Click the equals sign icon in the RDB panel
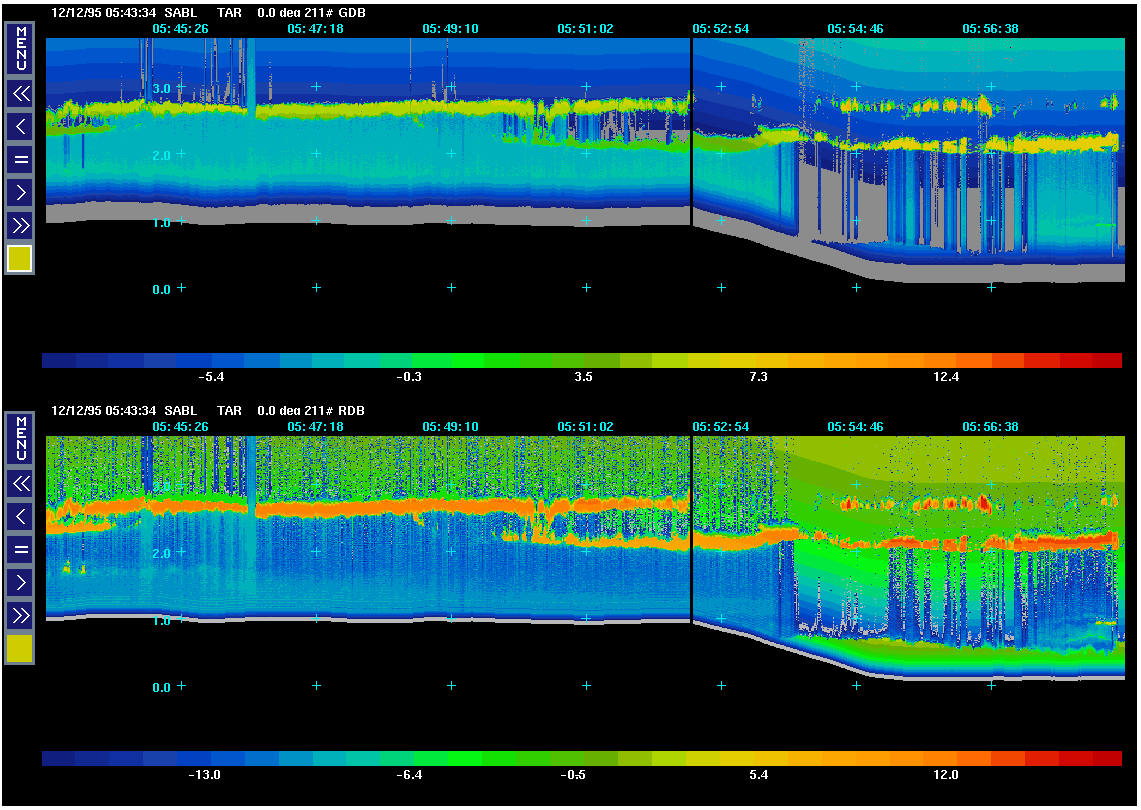Screen dimensions: 1141x810 (20, 549)
